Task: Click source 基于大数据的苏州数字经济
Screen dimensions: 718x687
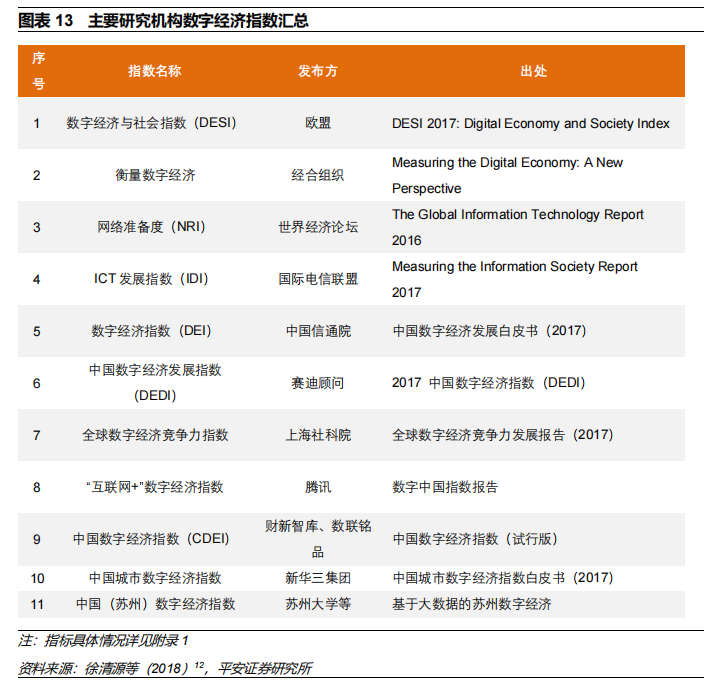Action: point(472,604)
